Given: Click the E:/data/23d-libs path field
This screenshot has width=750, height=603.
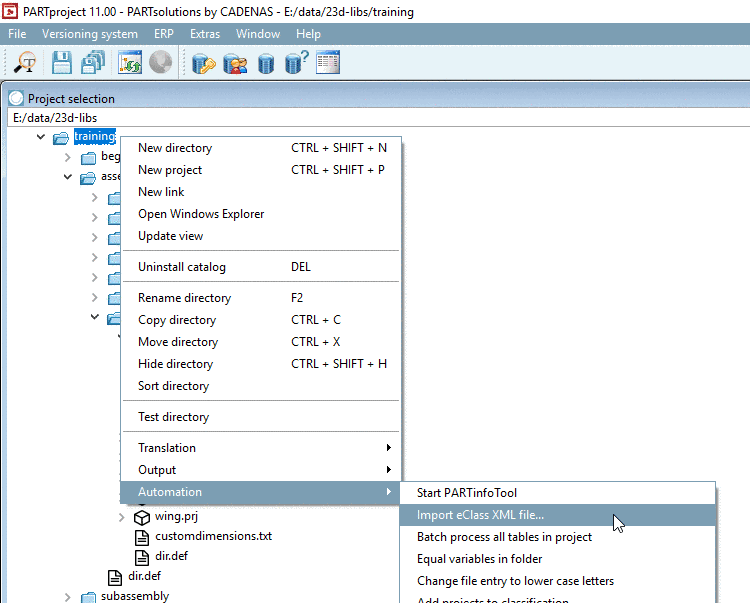Looking at the screenshot, I should [378, 118].
